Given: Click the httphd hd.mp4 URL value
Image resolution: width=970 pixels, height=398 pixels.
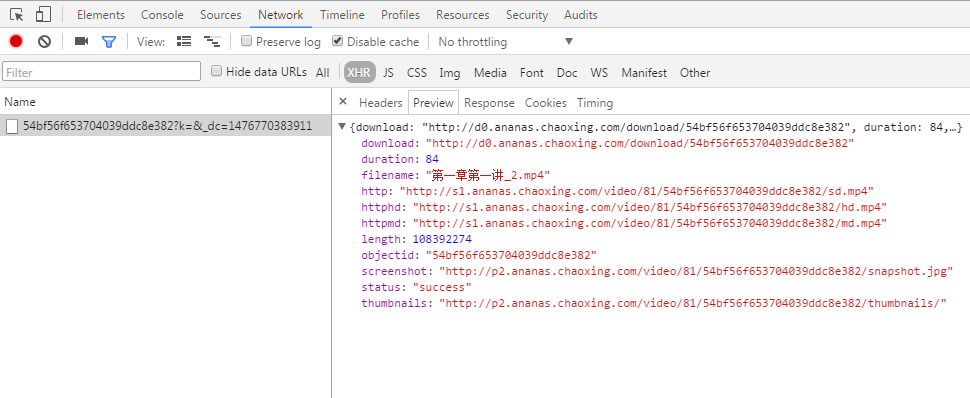Looking at the screenshot, I should [650, 207].
